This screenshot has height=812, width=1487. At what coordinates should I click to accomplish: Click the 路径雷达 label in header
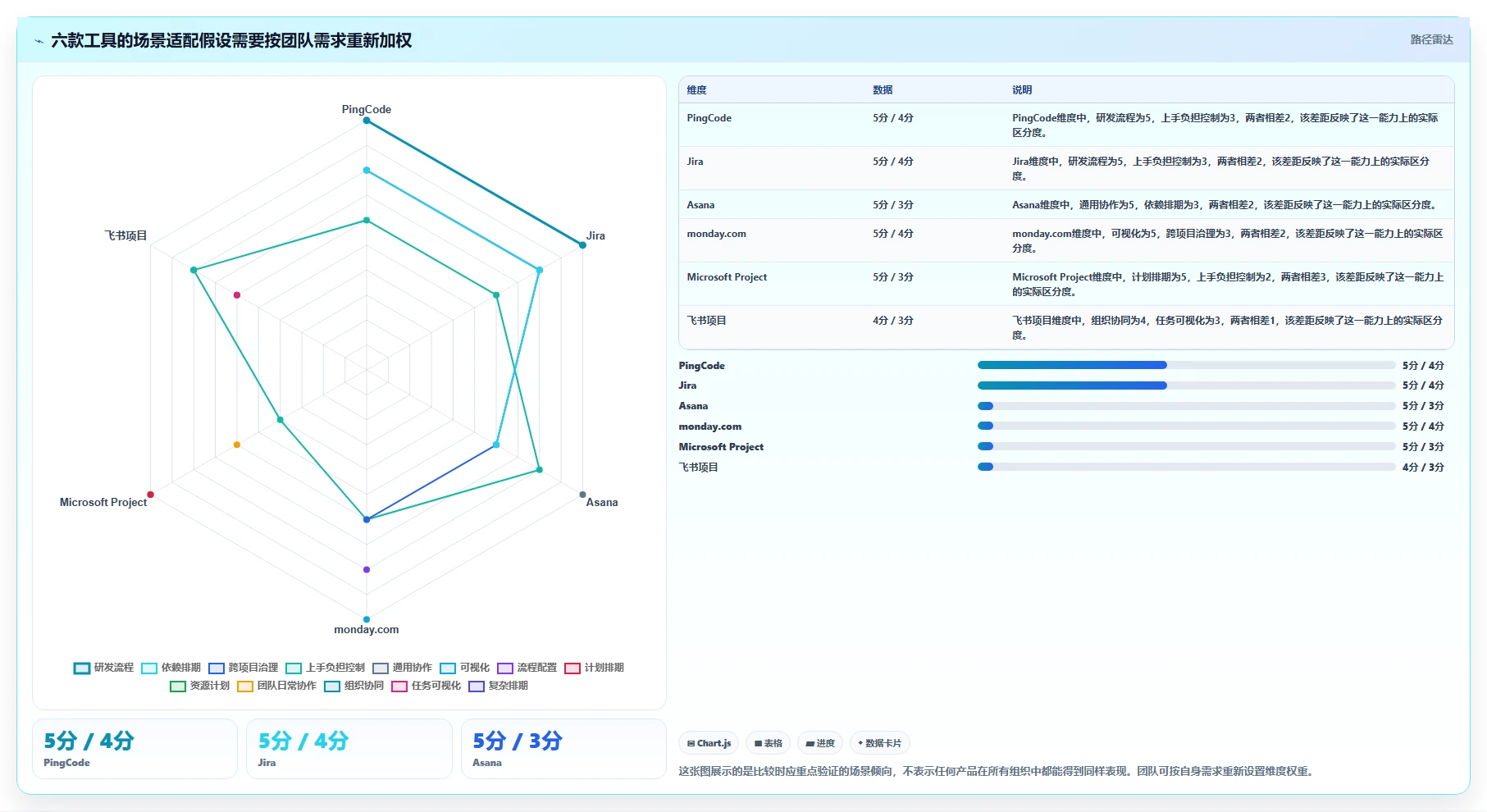pyautogui.click(x=1431, y=39)
